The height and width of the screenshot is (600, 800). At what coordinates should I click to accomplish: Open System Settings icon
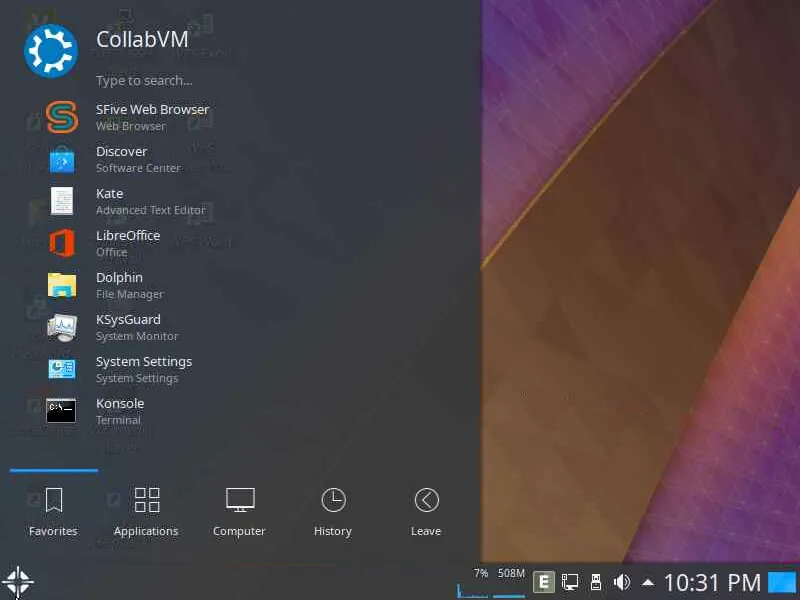click(x=62, y=369)
